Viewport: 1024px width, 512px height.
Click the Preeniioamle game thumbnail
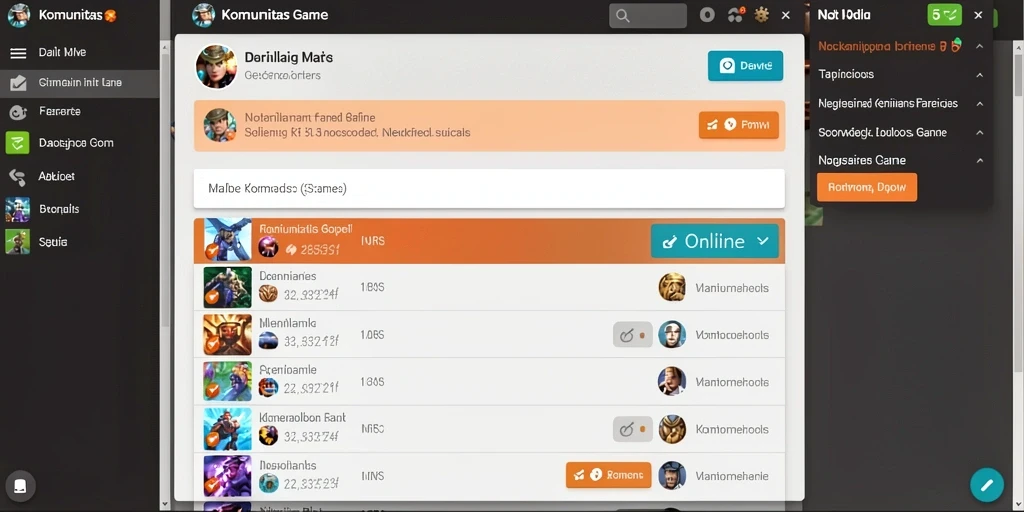click(x=227, y=381)
